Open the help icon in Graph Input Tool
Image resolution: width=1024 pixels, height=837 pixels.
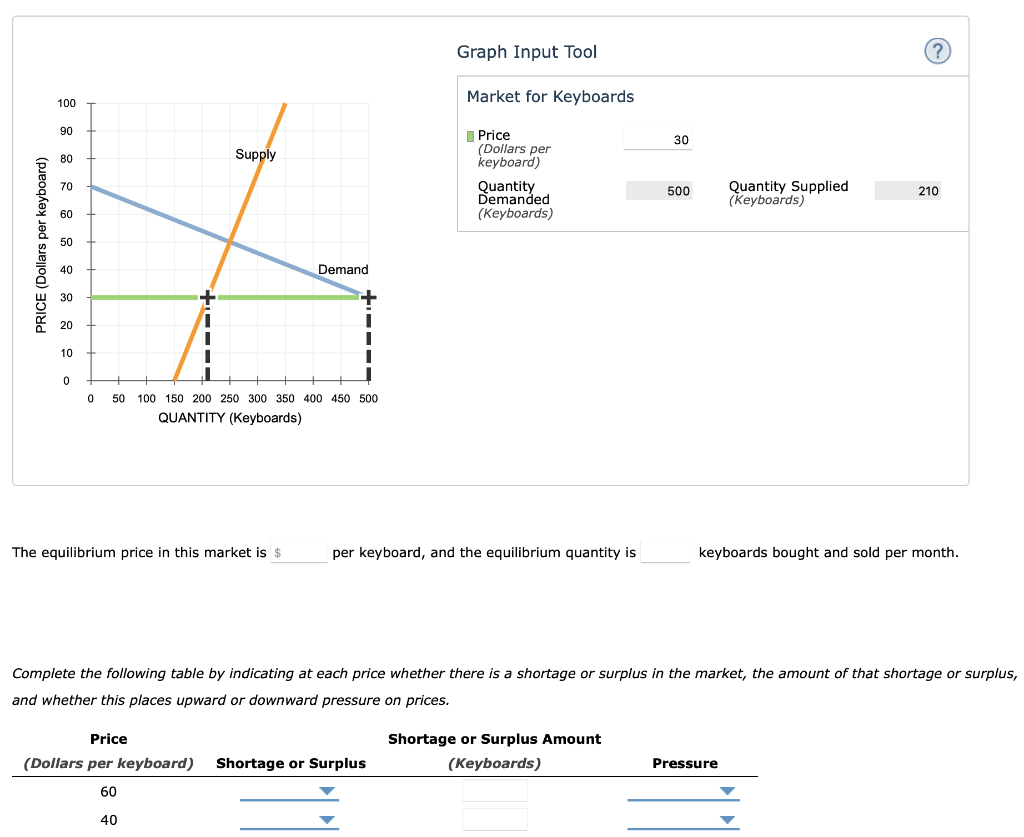tap(937, 51)
